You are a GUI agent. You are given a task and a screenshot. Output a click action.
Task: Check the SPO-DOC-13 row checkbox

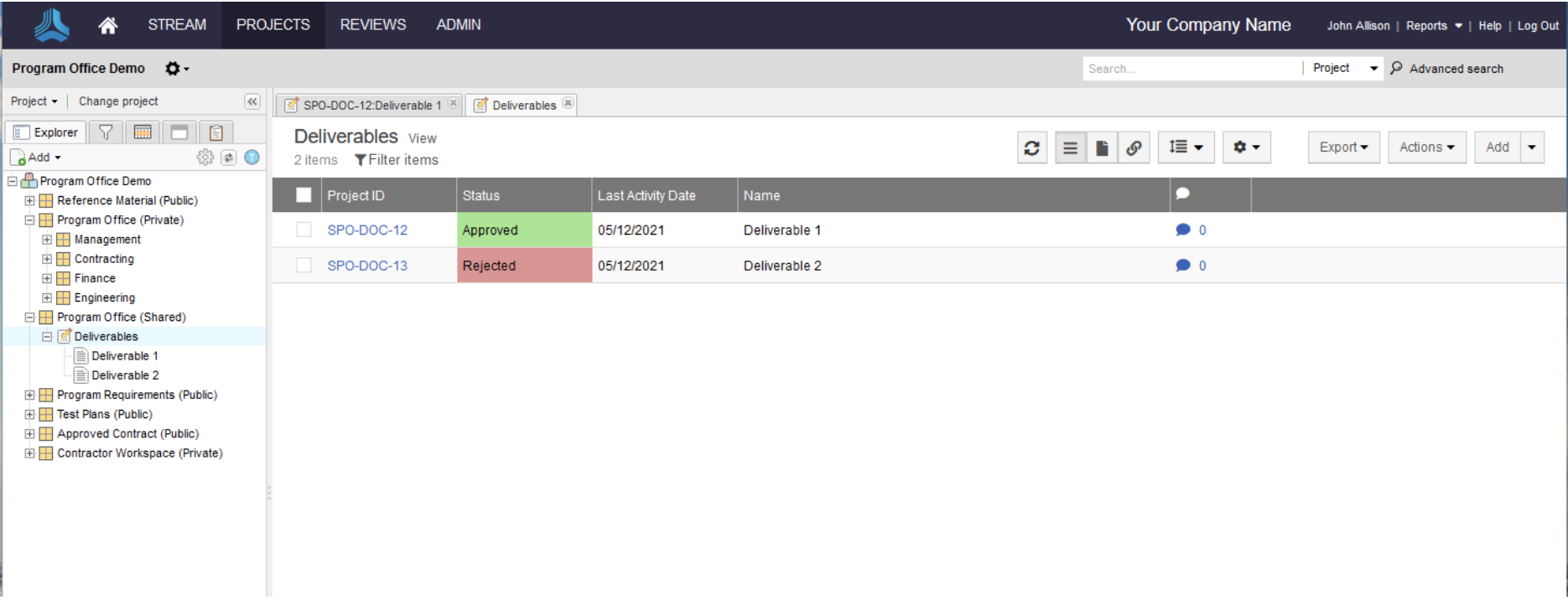pyautogui.click(x=304, y=266)
